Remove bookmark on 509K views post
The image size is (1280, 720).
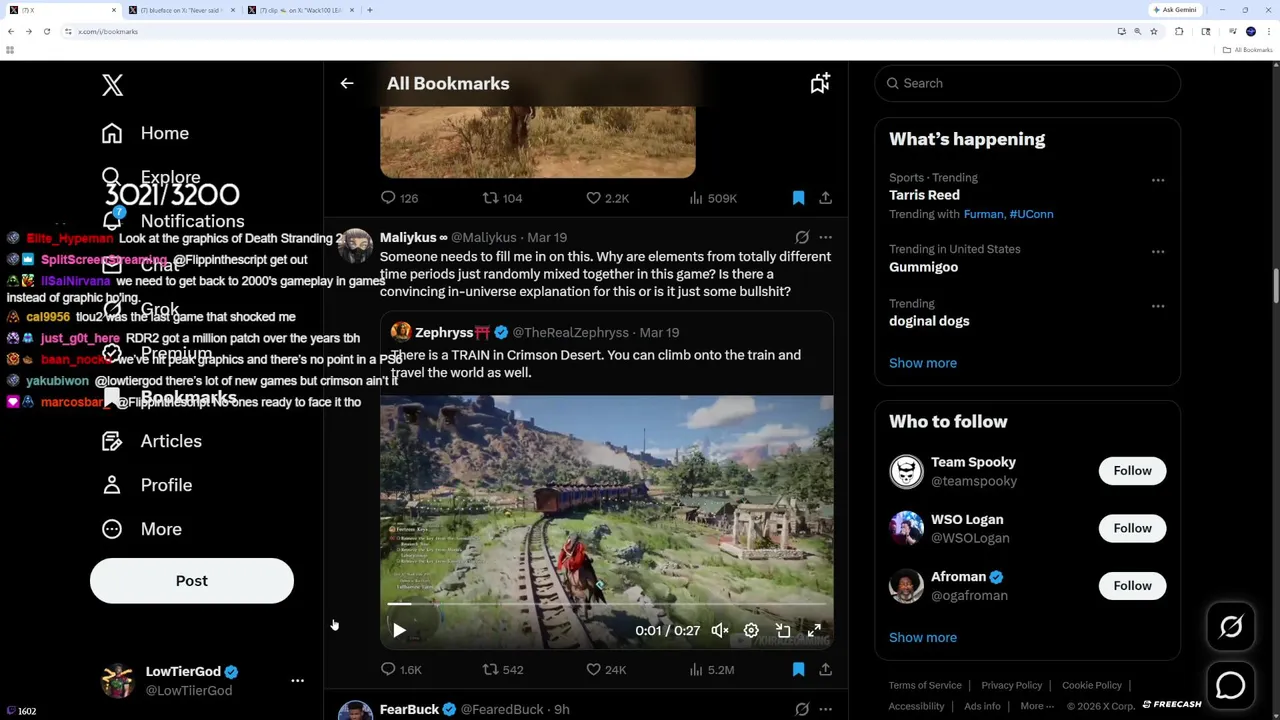(798, 198)
